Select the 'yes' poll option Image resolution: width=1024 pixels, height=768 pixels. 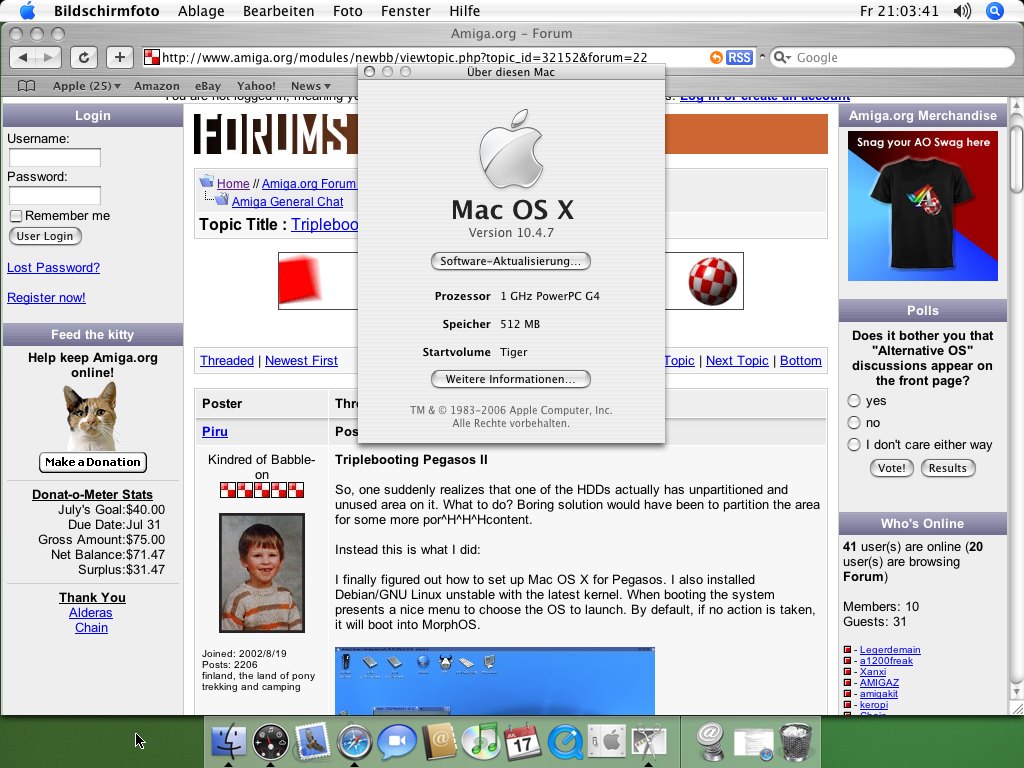[x=854, y=401]
